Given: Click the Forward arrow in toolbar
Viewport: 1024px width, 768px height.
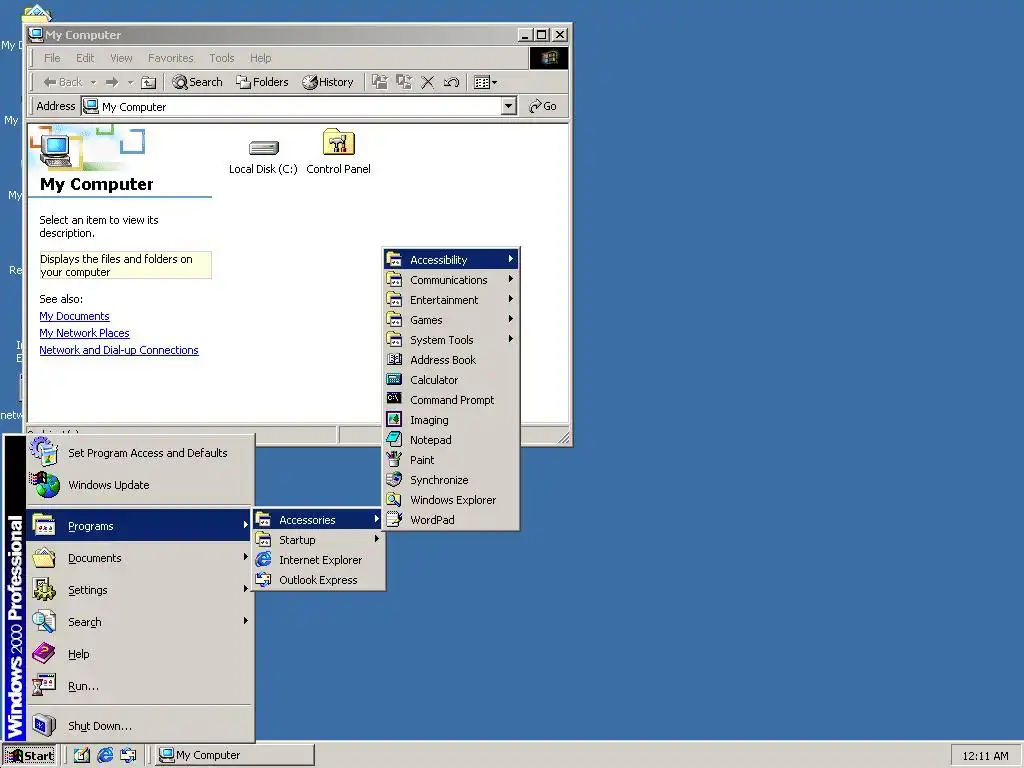Looking at the screenshot, I should [112, 82].
